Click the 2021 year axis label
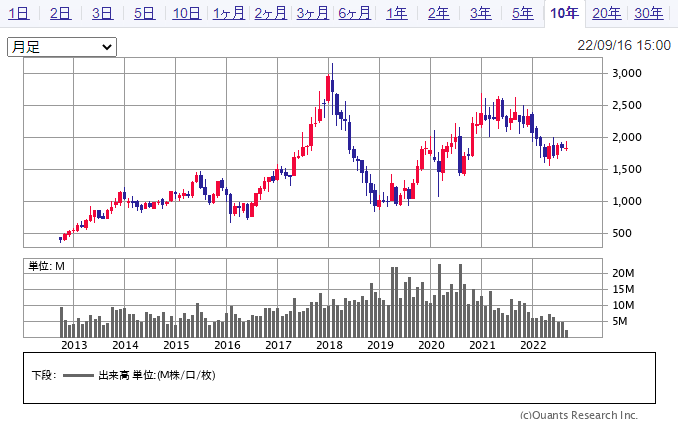678x425 pixels. [x=482, y=345]
